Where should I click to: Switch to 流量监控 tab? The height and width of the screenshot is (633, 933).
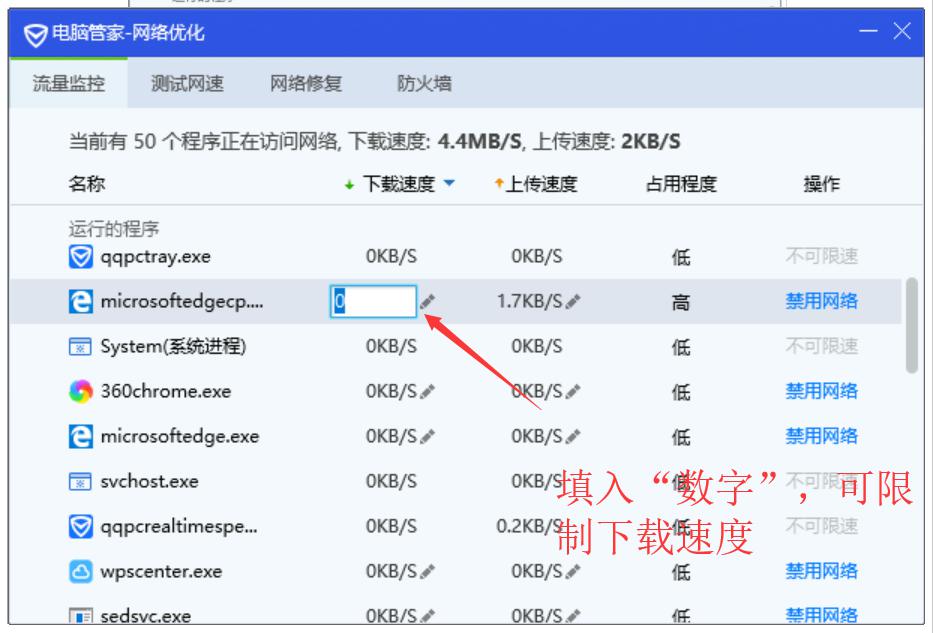pyautogui.click(x=68, y=83)
